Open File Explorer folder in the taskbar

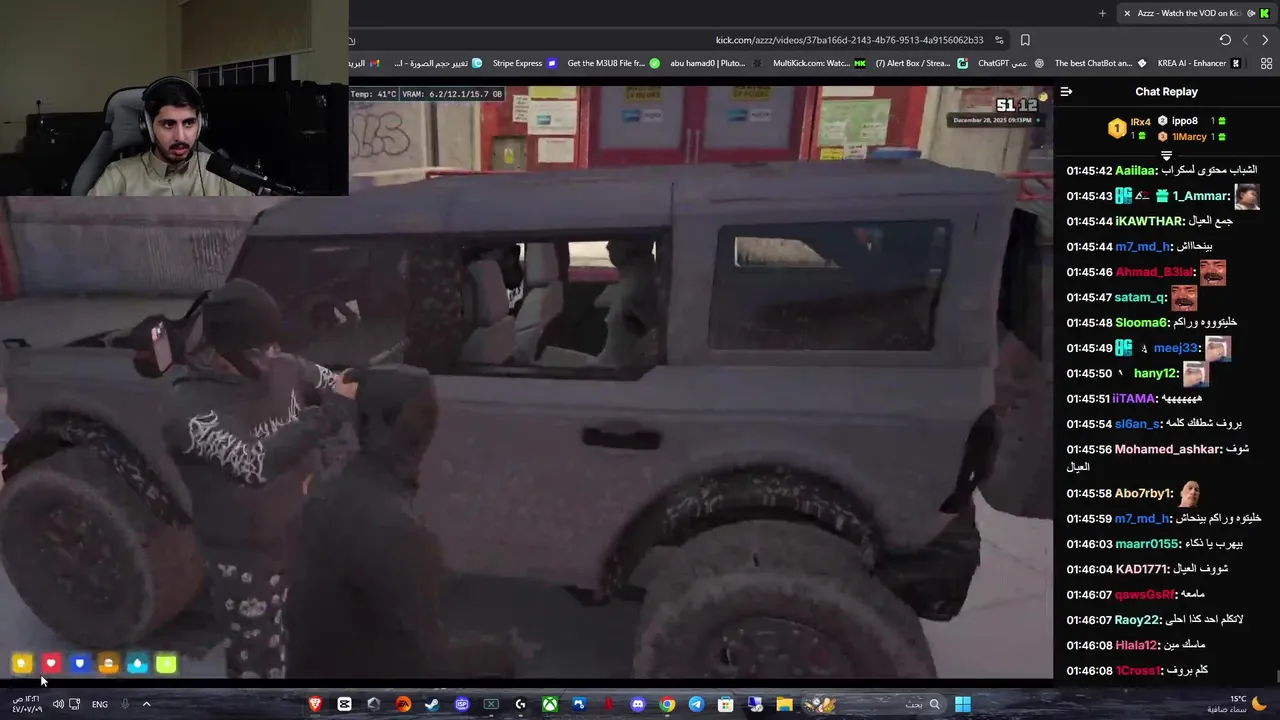point(784,704)
